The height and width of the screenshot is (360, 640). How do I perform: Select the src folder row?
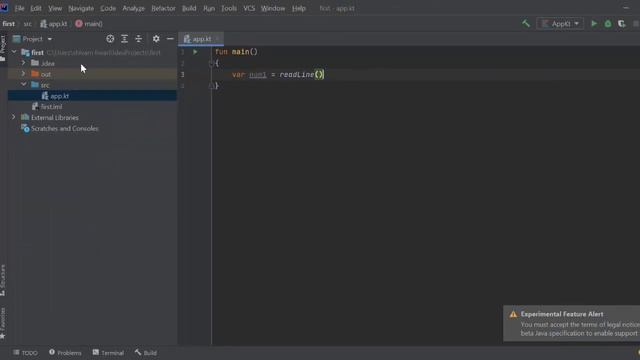pos(92,85)
